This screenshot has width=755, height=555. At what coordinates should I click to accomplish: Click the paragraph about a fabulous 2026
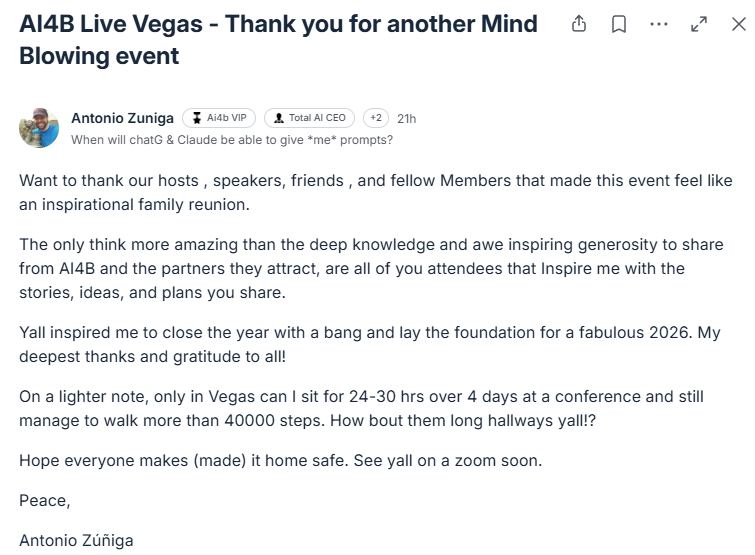tap(370, 344)
